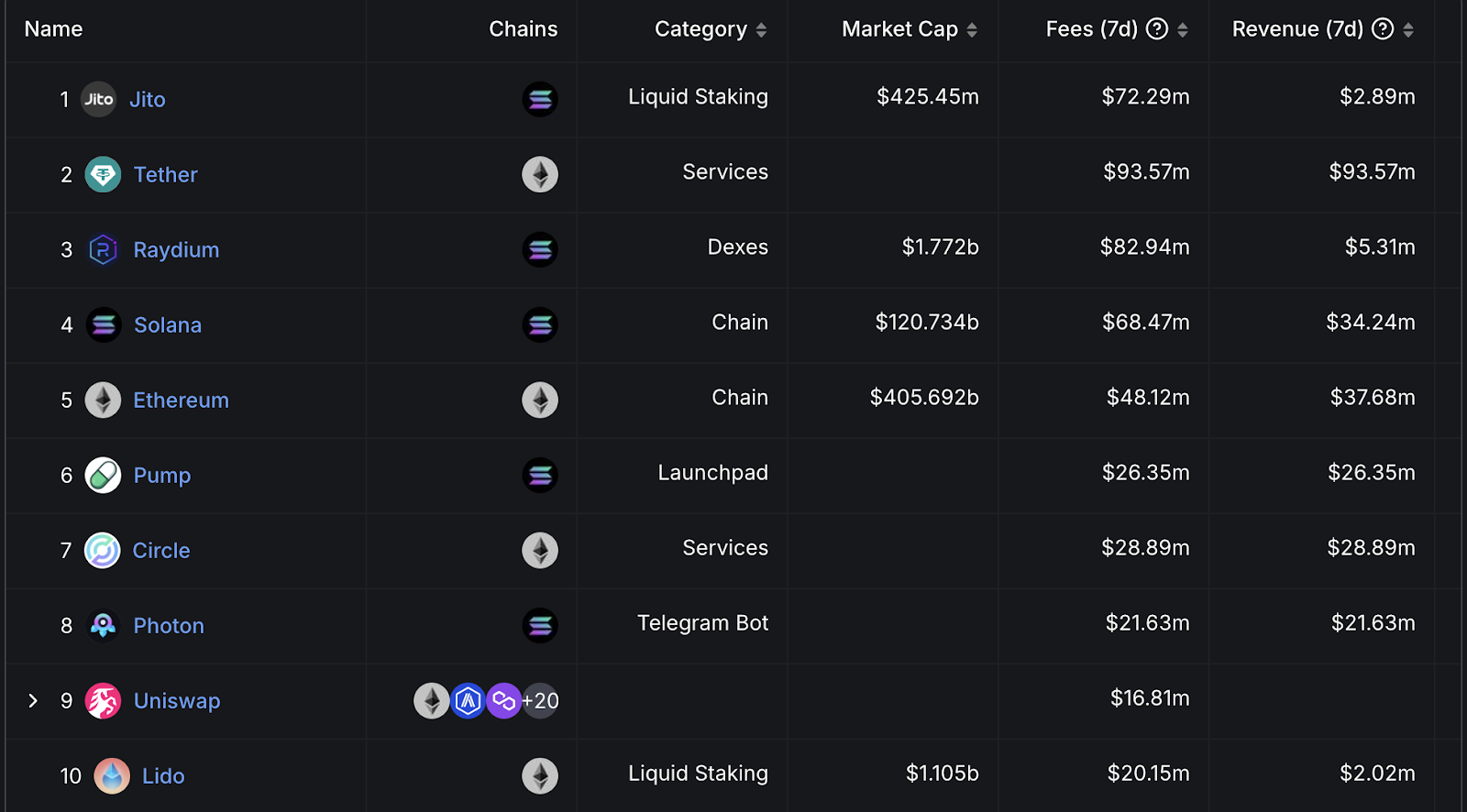Viewport: 1467px width, 812px height.
Task: Sort by Category using sort arrows
Action: [761, 30]
